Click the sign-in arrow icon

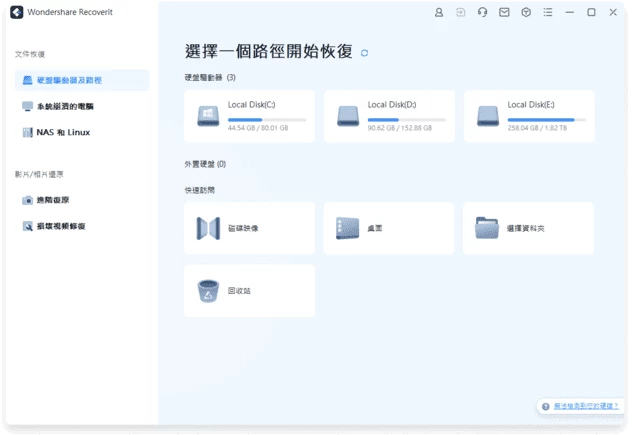(x=461, y=13)
